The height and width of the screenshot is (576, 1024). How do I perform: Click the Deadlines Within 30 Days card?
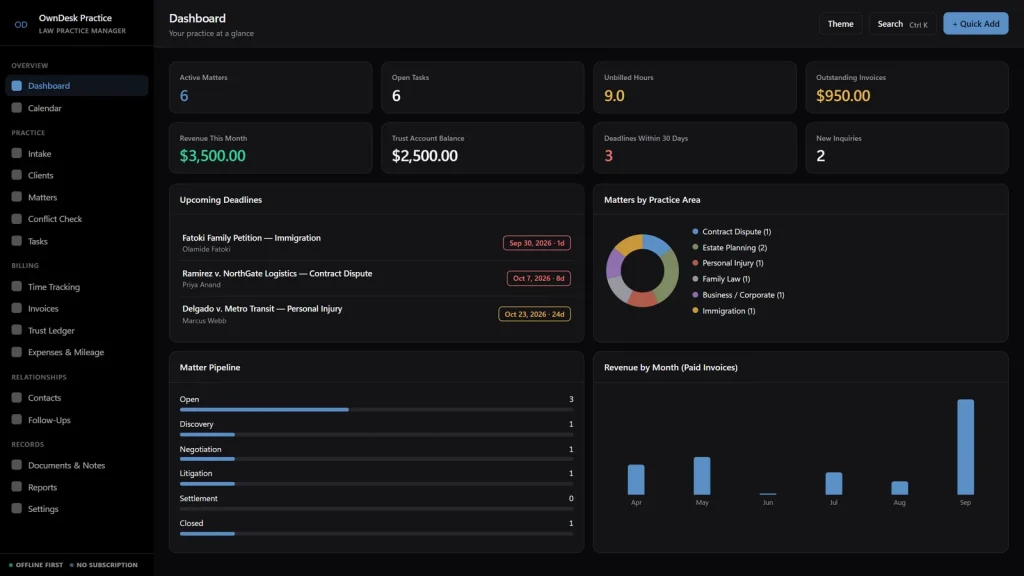[695, 148]
